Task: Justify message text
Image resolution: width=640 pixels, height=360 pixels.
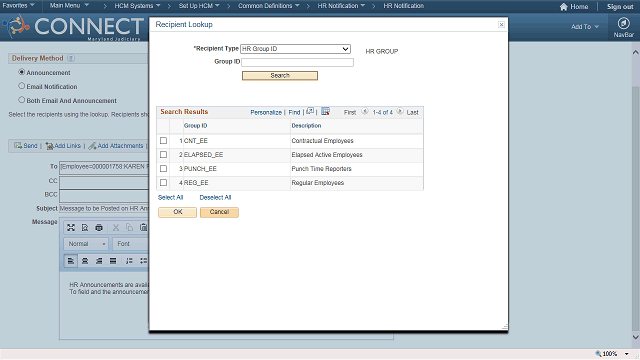Action: click(x=113, y=261)
